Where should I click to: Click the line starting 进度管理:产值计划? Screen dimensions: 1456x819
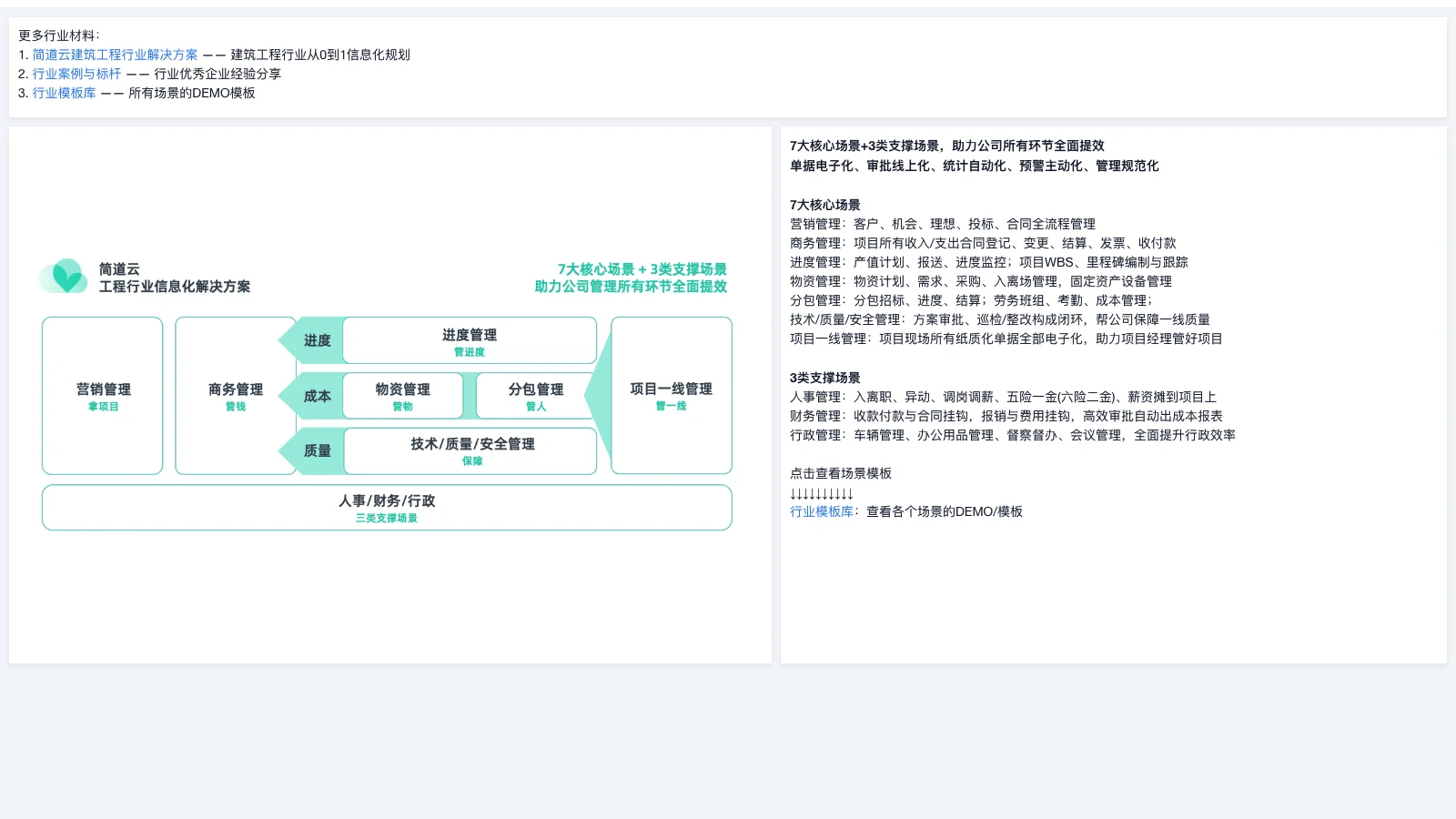(x=989, y=262)
